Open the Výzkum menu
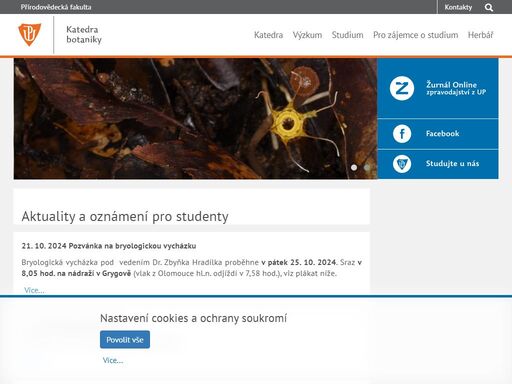This screenshot has height=384, width=512. click(x=307, y=35)
